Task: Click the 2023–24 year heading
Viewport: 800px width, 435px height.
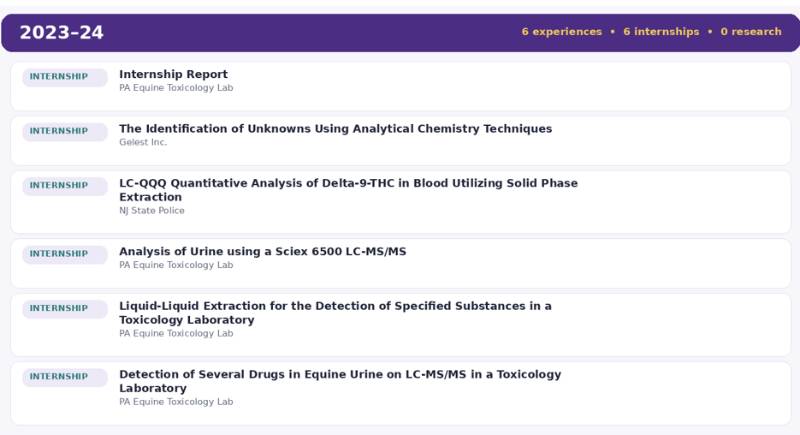Action: [x=62, y=33]
